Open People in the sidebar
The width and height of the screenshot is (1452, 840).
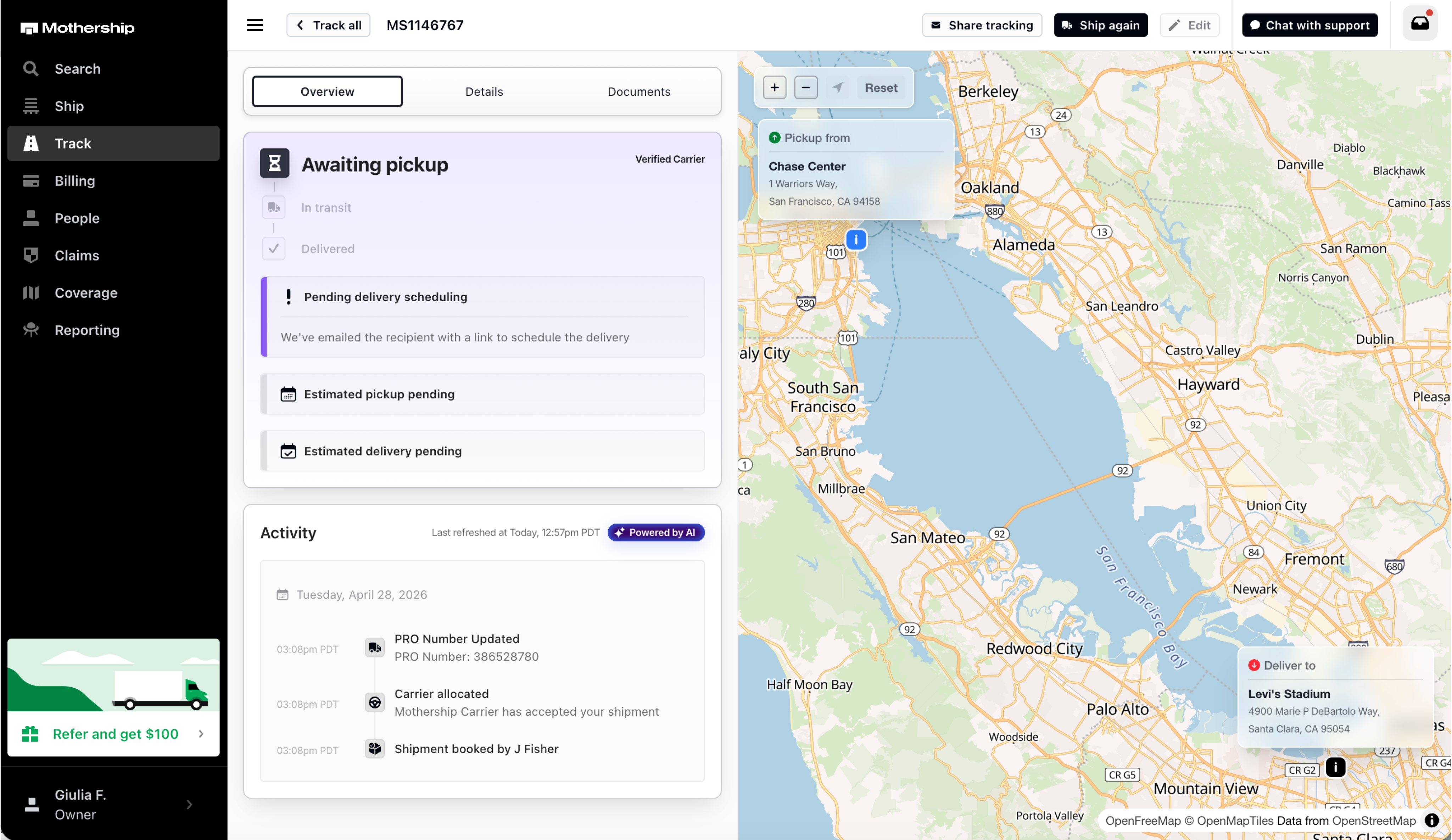[x=113, y=218]
